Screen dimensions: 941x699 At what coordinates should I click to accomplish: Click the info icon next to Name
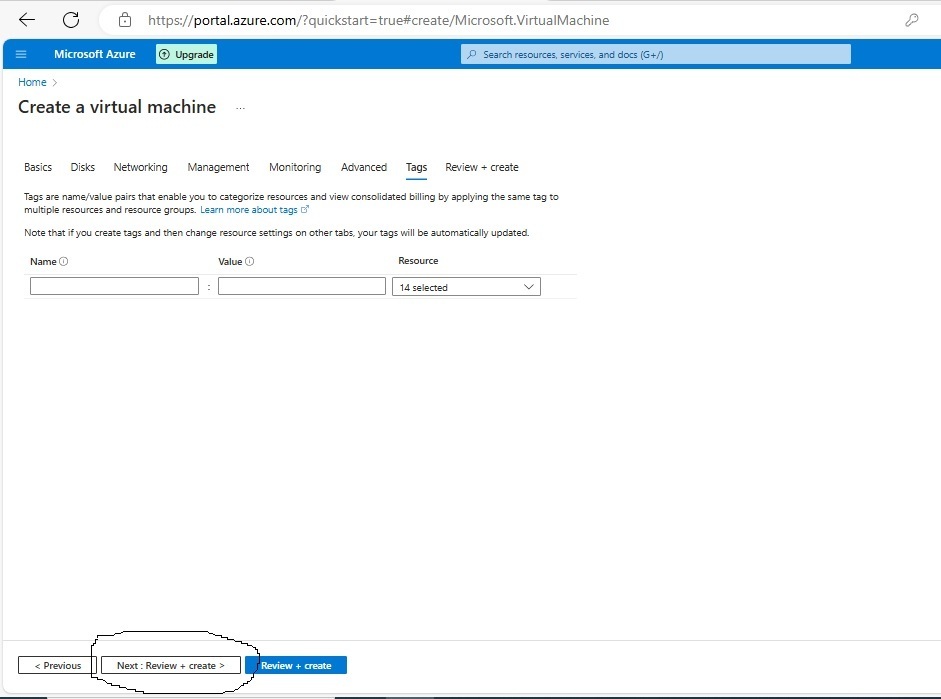64,262
